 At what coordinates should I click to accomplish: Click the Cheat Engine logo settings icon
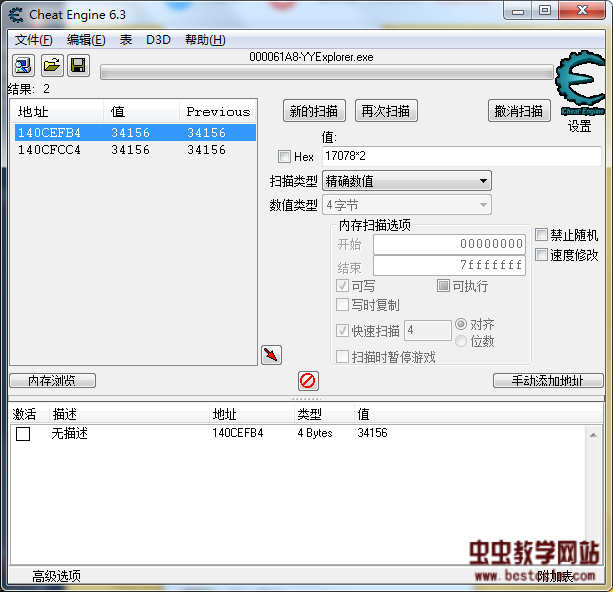pyautogui.click(x=579, y=86)
